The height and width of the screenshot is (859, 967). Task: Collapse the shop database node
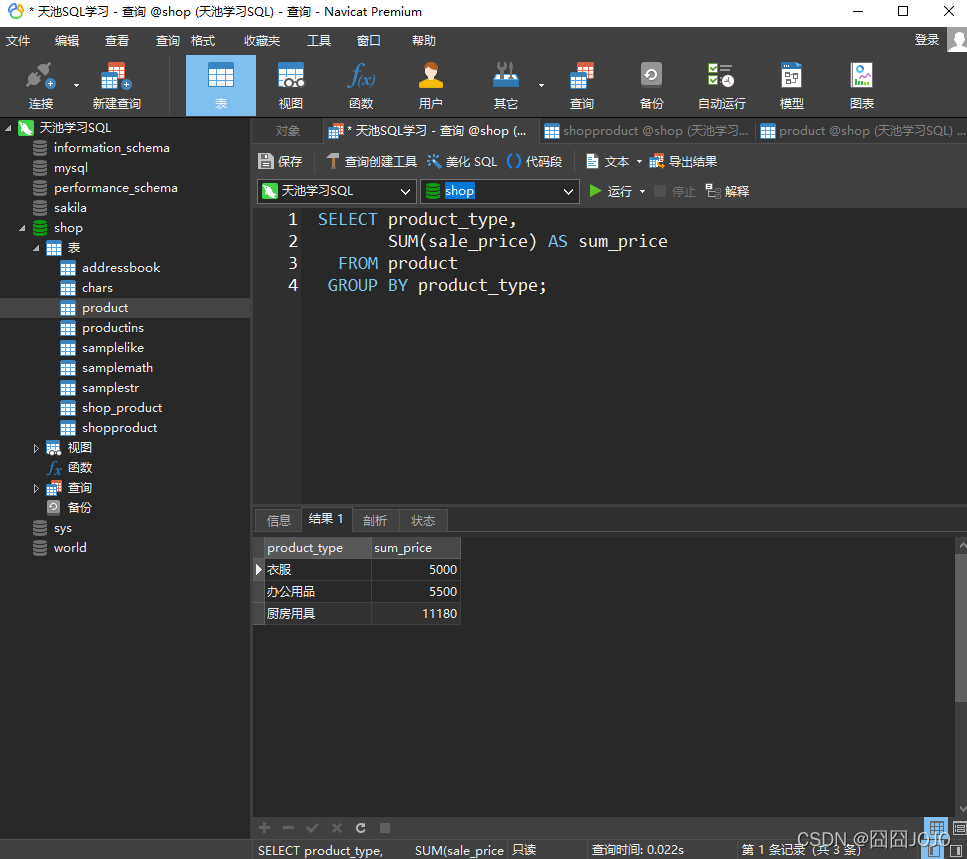click(x=22, y=228)
